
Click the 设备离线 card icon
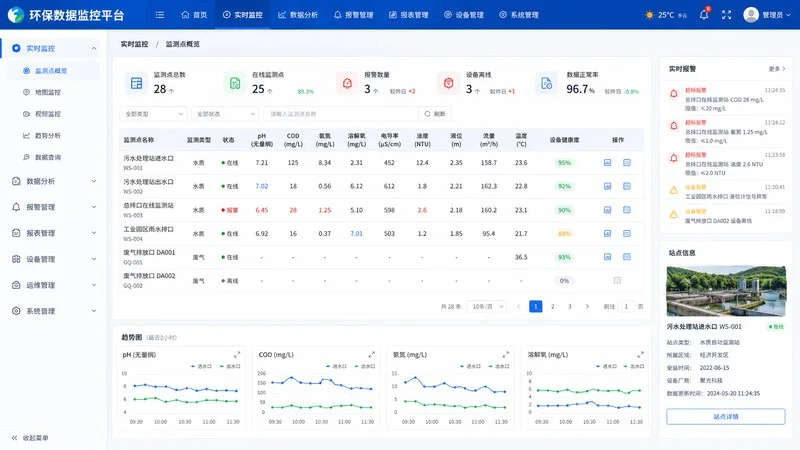coord(448,83)
